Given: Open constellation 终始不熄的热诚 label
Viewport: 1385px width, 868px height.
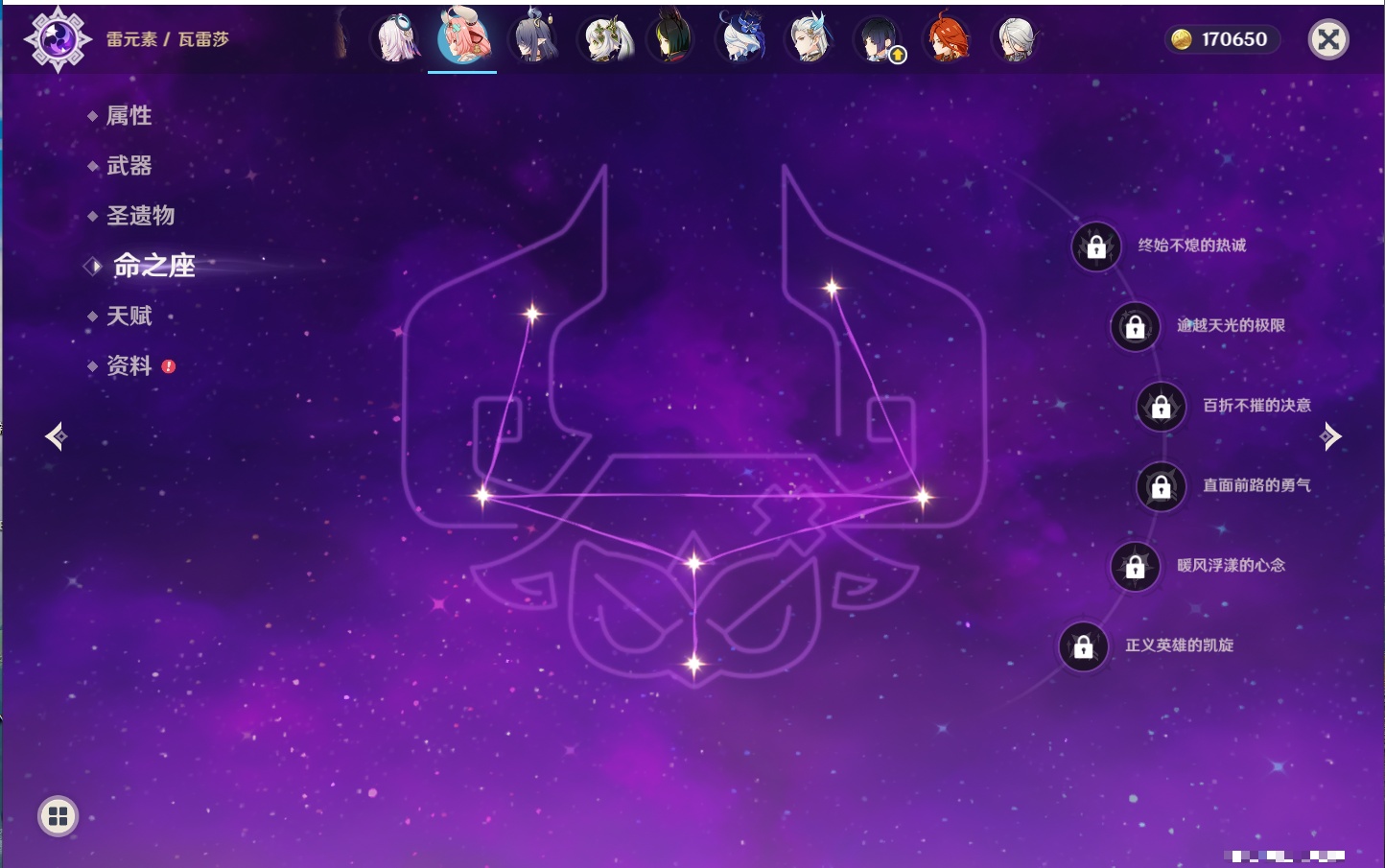Looking at the screenshot, I should [x=1192, y=246].
